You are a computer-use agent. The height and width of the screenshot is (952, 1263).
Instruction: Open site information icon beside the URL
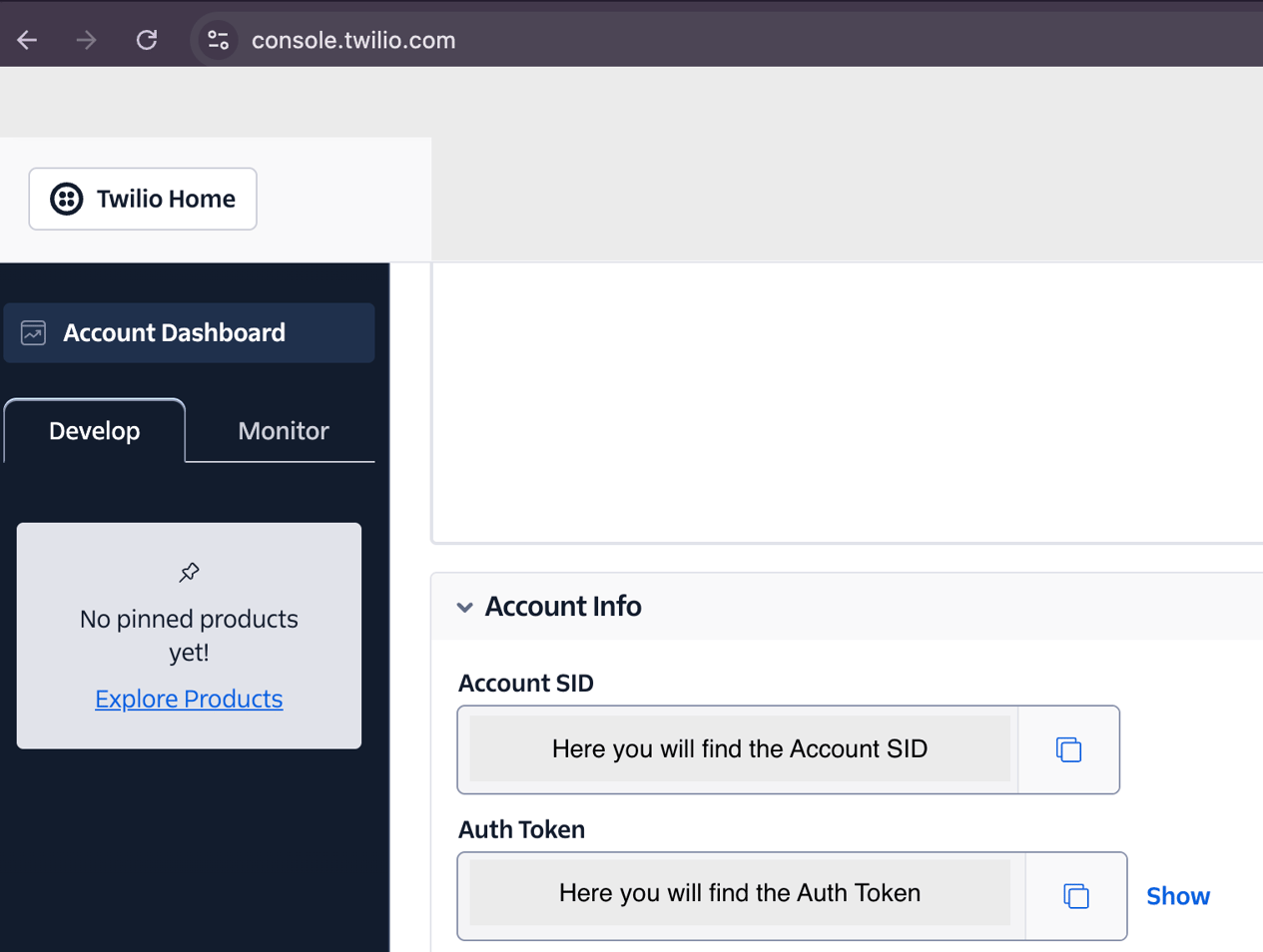[x=218, y=40]
